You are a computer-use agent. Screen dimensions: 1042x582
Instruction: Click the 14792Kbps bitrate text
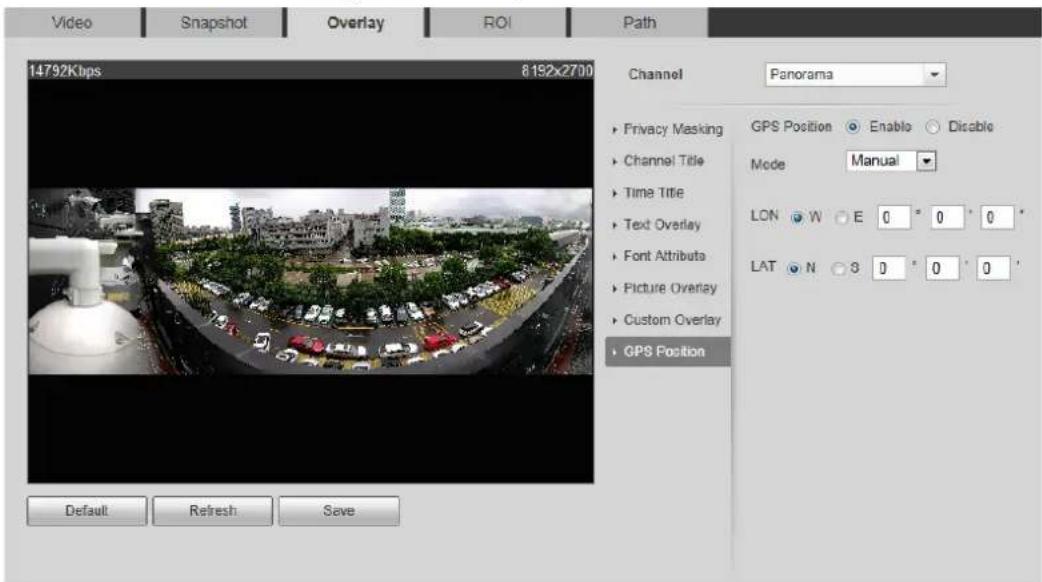(x=65, y=71)
